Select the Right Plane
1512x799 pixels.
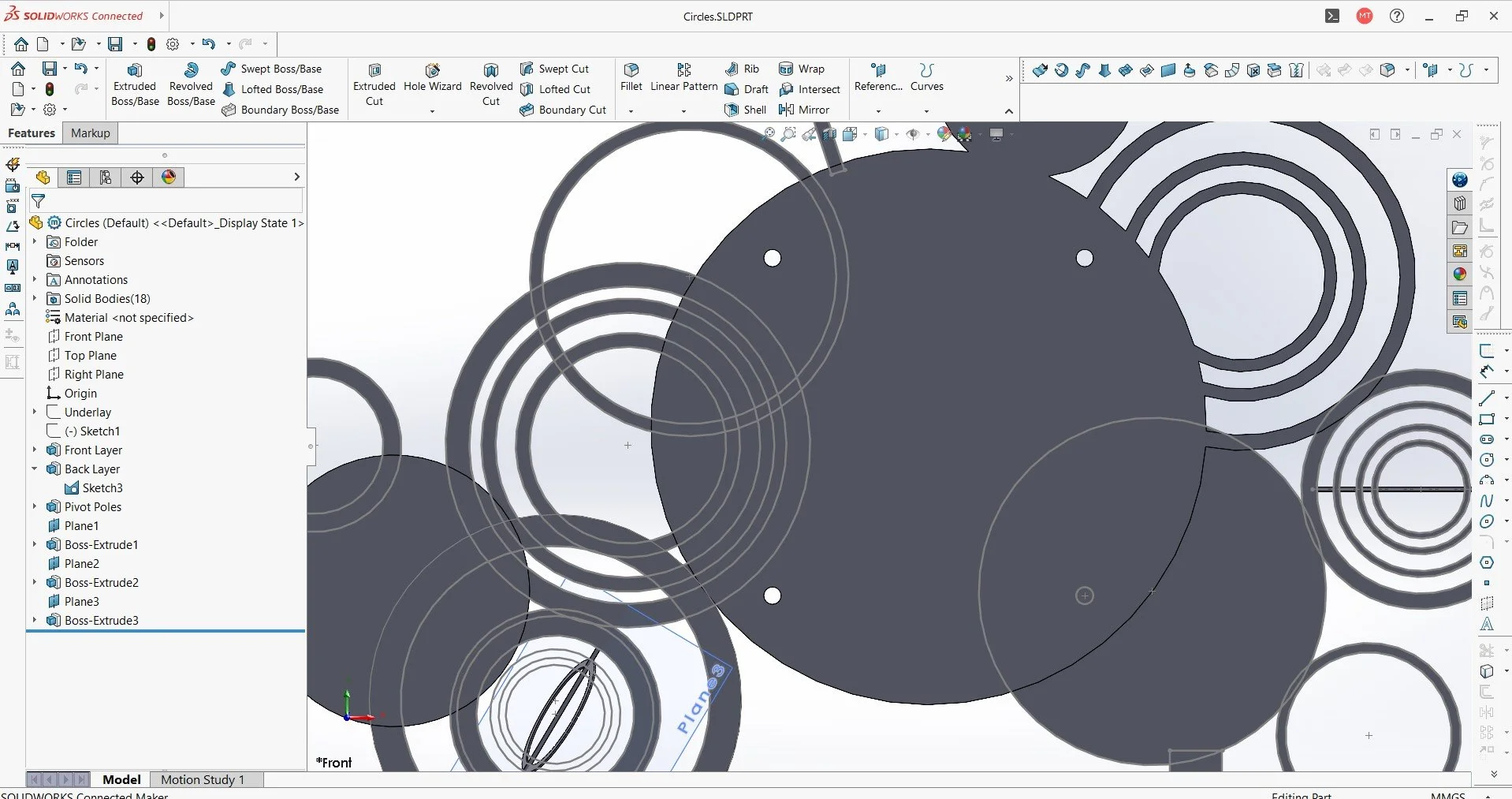point(85,375)
